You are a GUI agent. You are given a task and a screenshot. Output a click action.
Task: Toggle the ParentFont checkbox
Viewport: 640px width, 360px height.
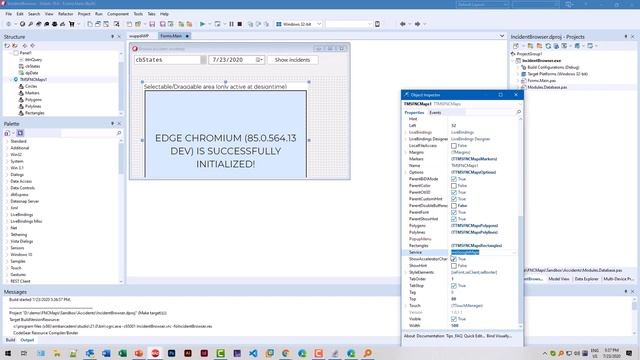(x=453, y=212)
